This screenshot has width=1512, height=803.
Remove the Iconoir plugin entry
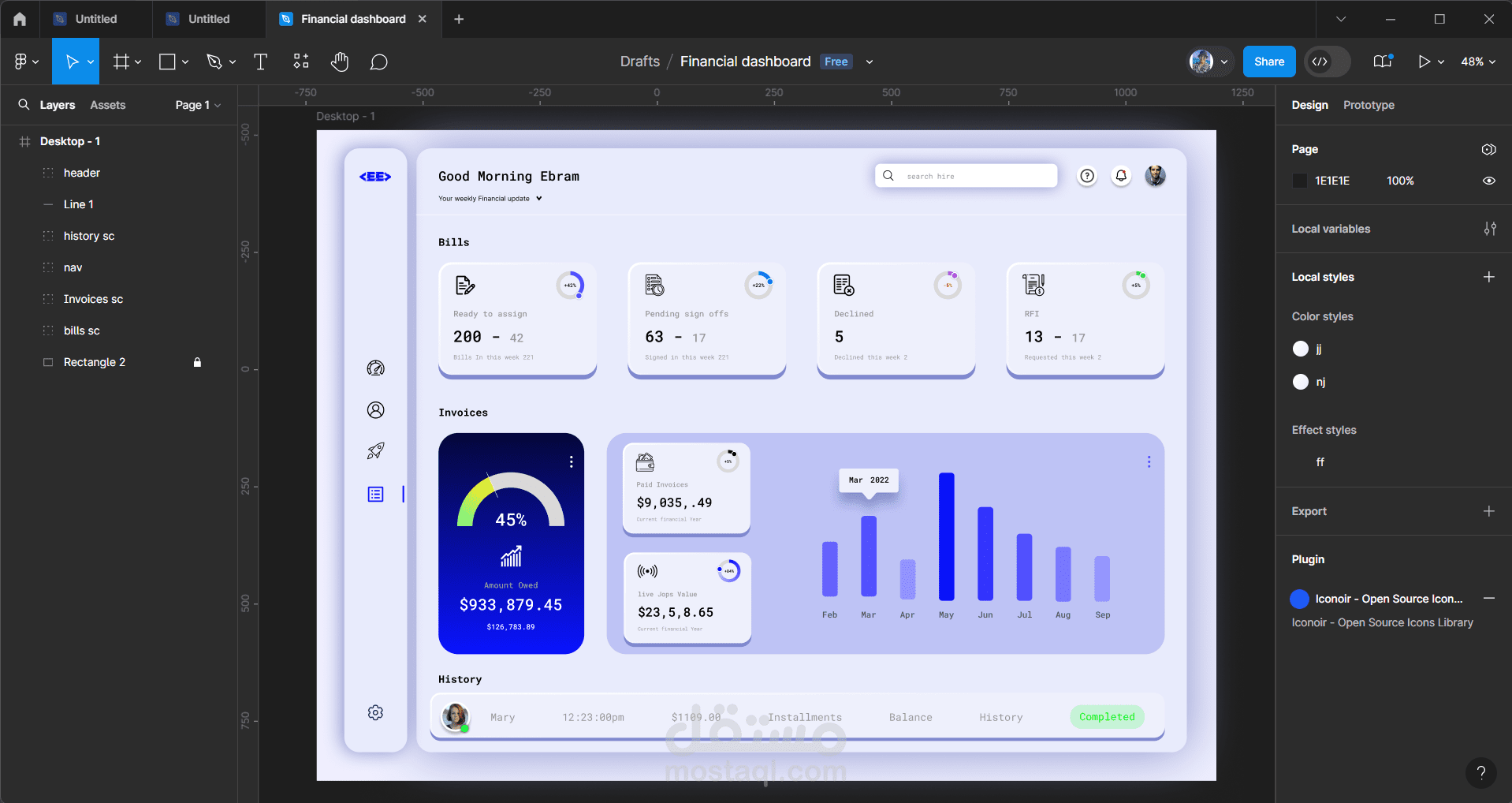click(1488, 599)
